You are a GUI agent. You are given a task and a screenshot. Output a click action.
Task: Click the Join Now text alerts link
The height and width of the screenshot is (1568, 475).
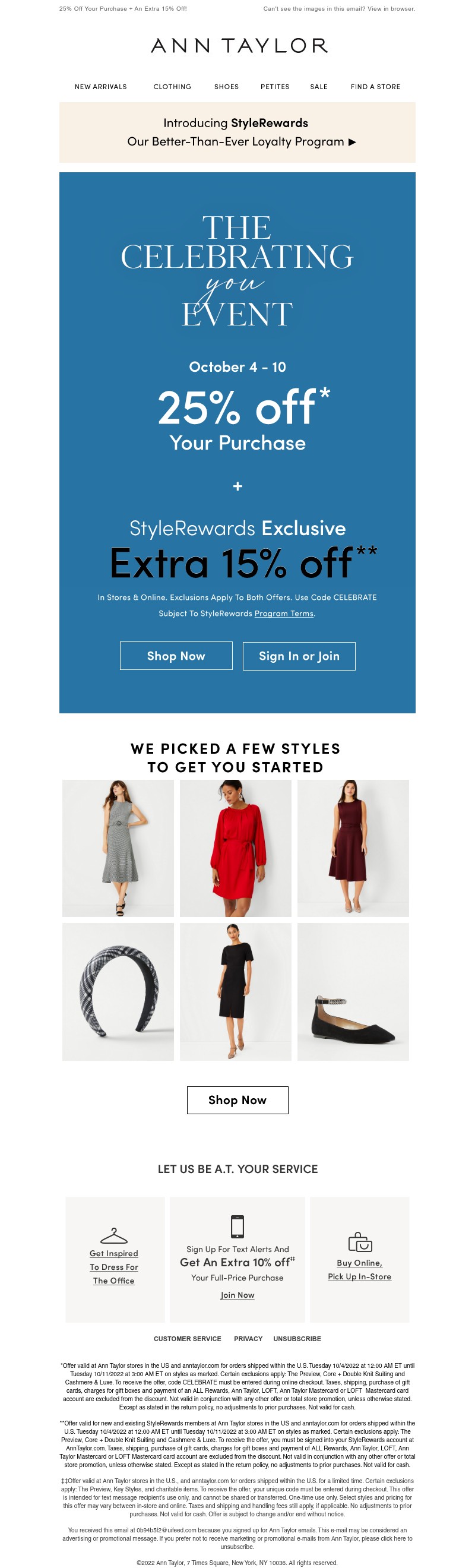237,1295
